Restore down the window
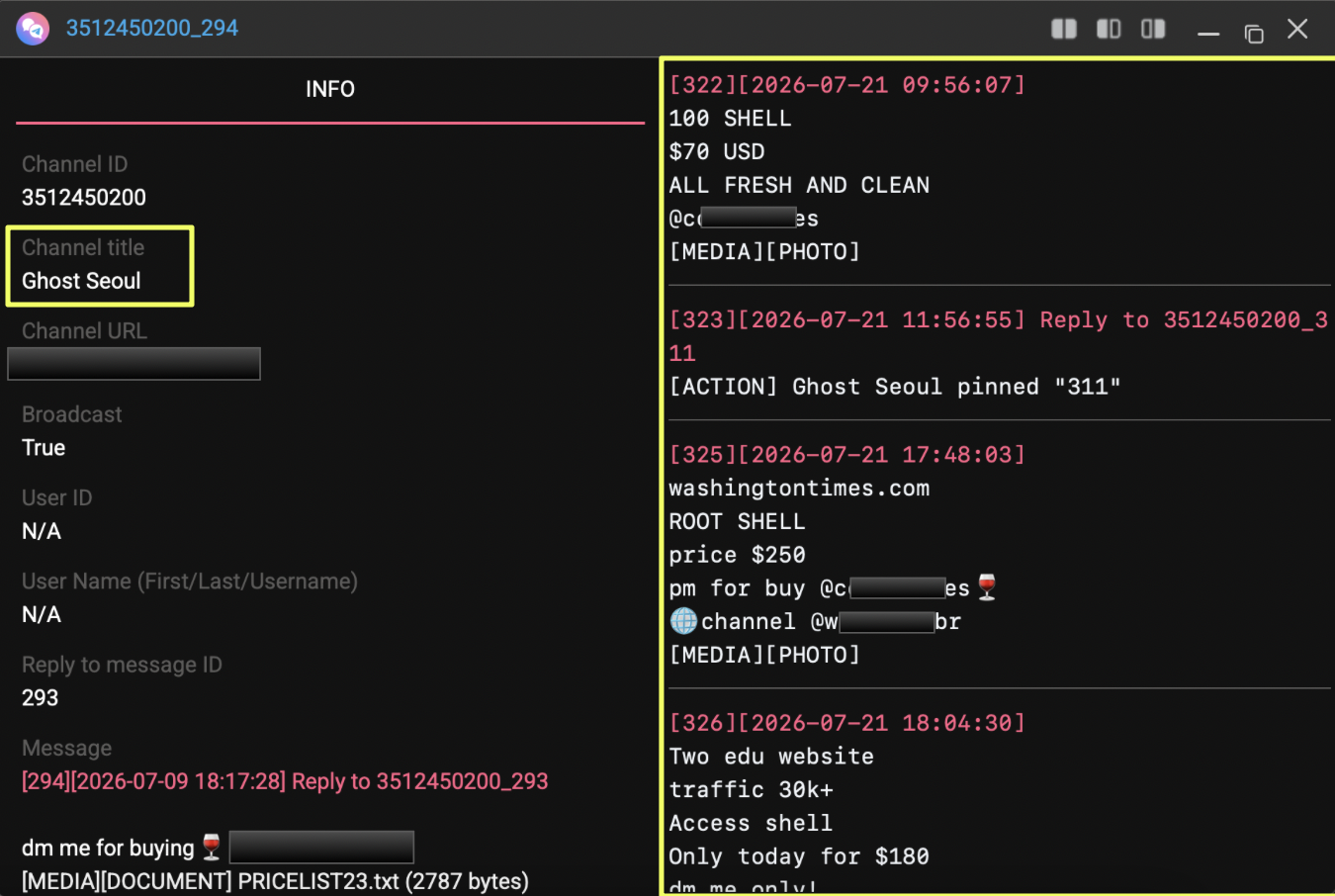The width and height of the screenshot is (1335, 896). pyautogui.click(x=1254, y=34)
